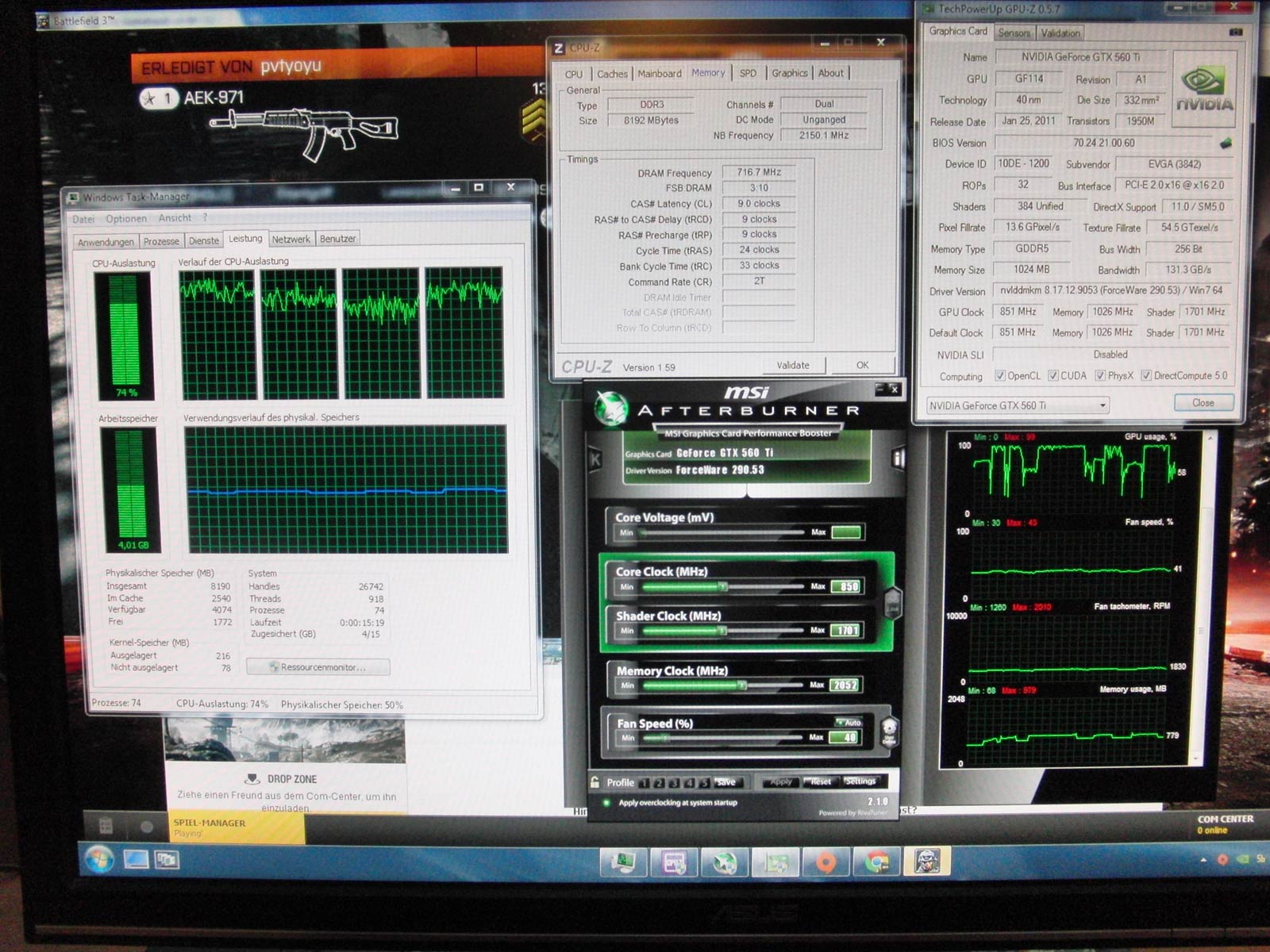Viewport: 1270px width, 952px height.
Task: Switch to the SPD tab in CPU-Z
Action: 748,73
